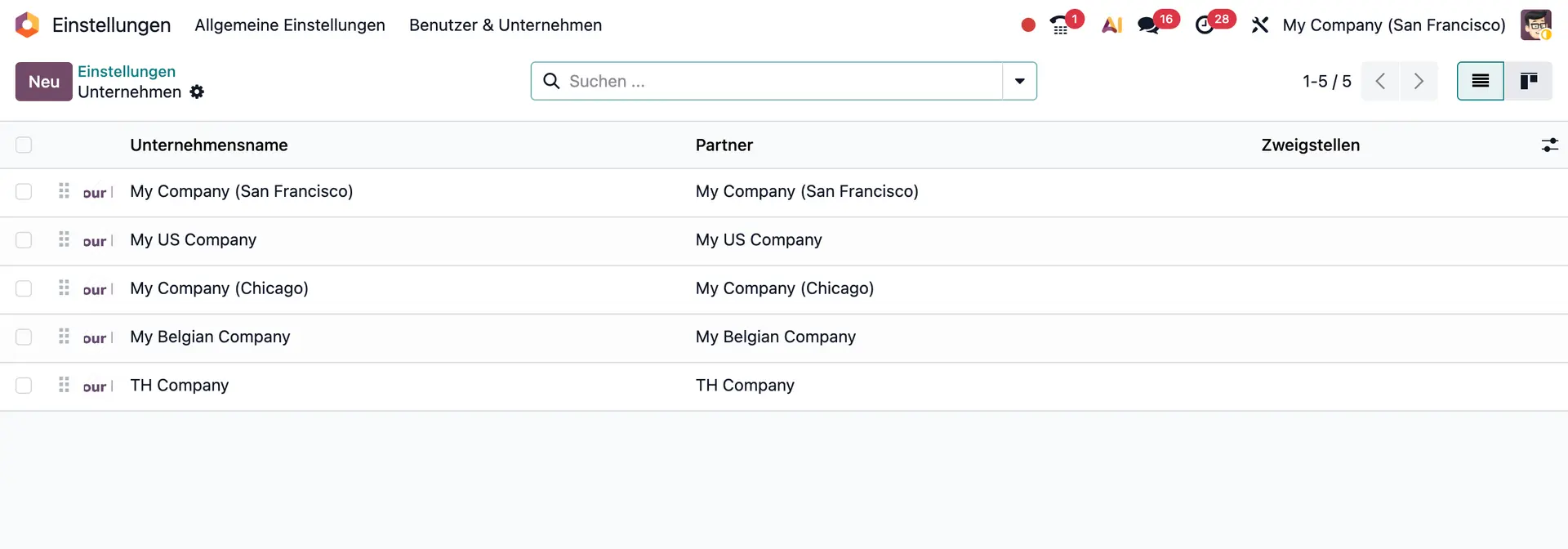Open the developer tools wrench icon
Screen dimensions: 1568x549
pyautogui.click(x=1260, y=25)
